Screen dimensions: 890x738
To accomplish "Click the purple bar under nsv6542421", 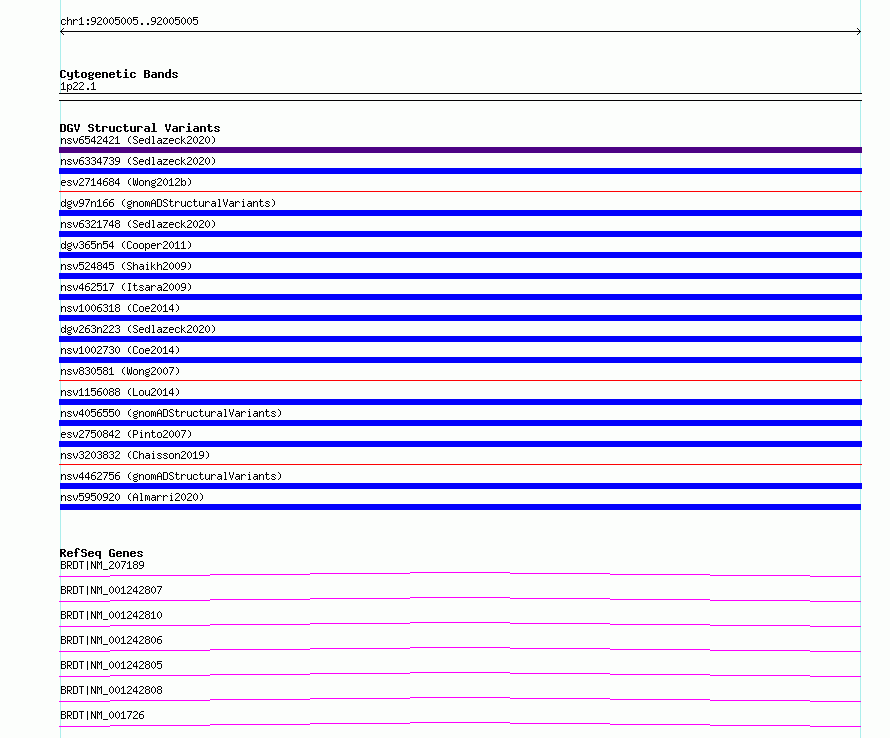I will point(460,150).
